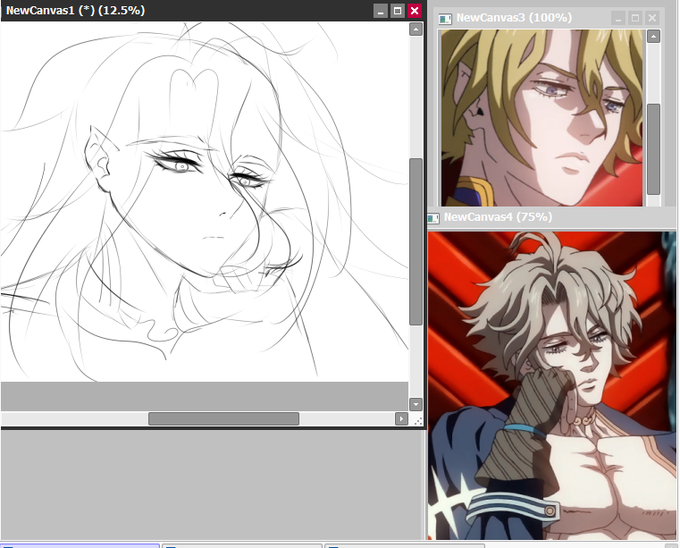This screenshot has height=548, width=680.
Task: Close the NewCanvas3 window
Action: pos(652,18)
